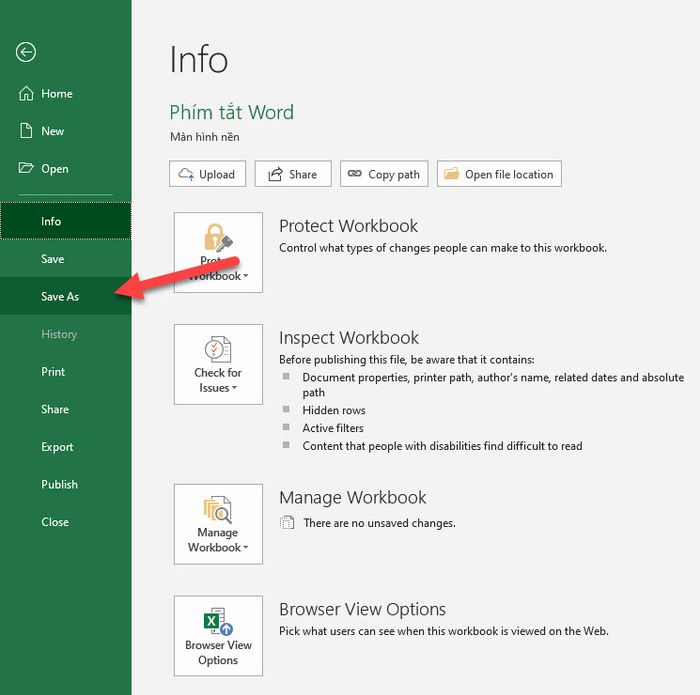Screen dimensions: 700x695
Task: Click the Before publishing this file text
Action: (x=407, y=359)
